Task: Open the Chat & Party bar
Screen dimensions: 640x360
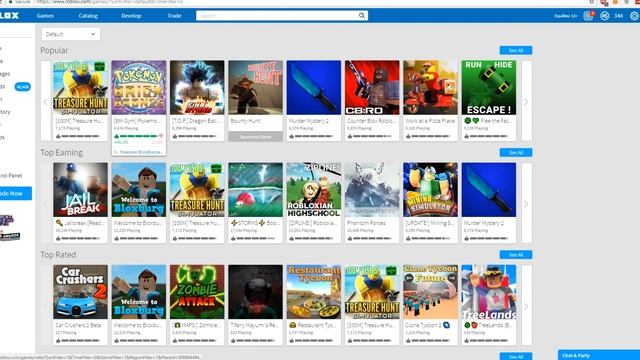Action: pos(599,355)
